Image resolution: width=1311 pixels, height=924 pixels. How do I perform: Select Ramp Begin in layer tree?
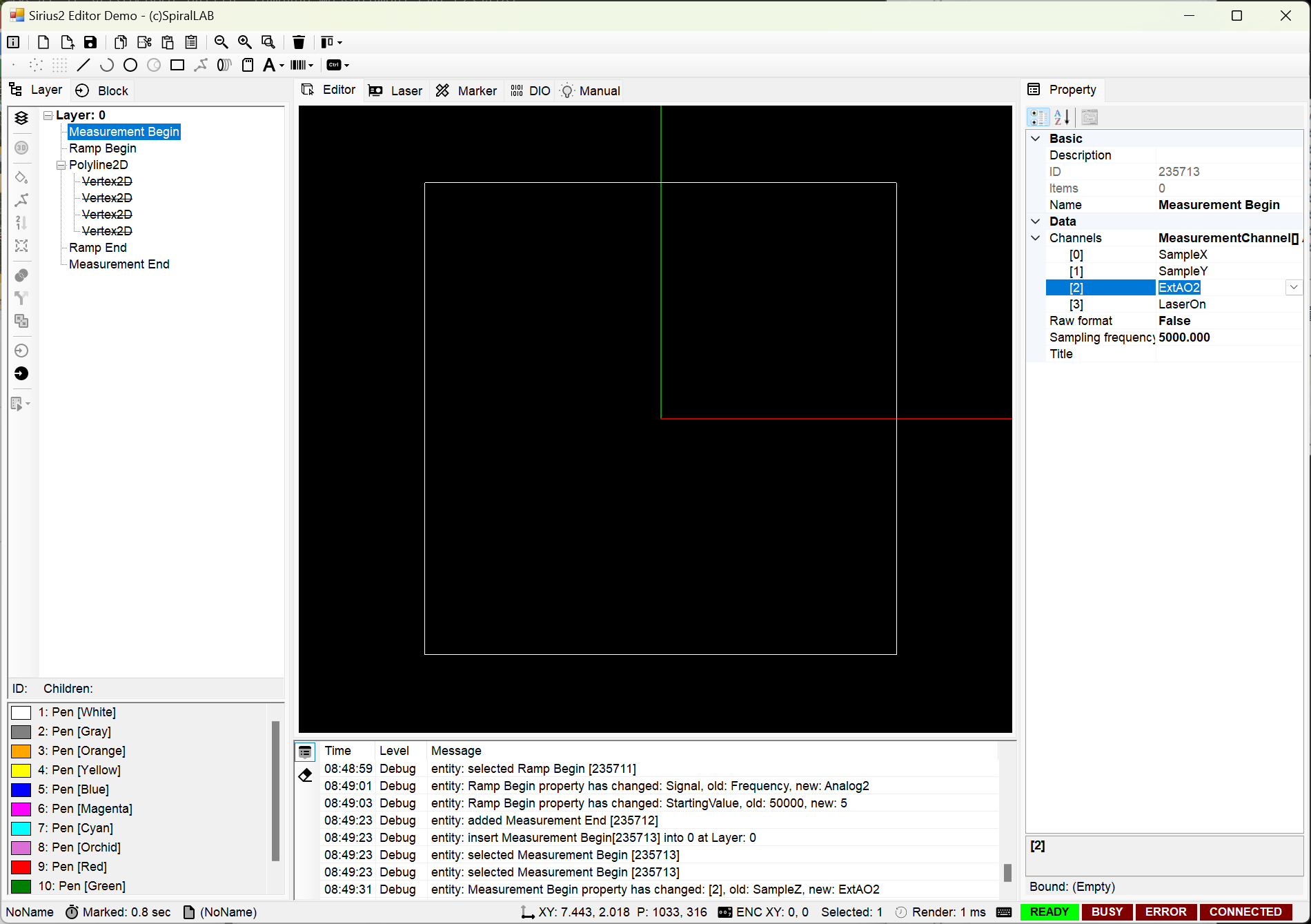pos(103,148)
